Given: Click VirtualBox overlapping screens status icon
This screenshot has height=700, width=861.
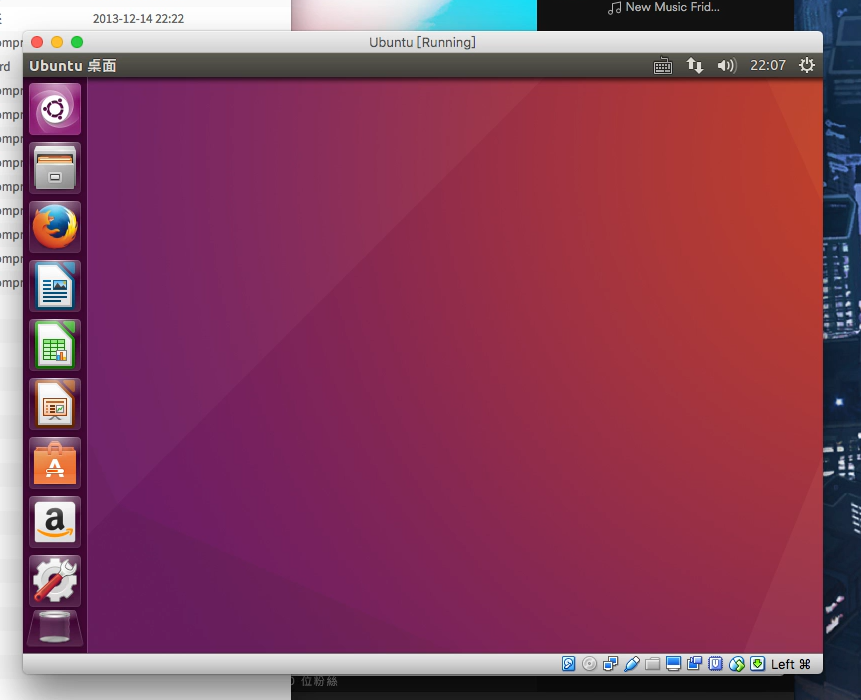Looking at the screenshot, I should (694, 663).
